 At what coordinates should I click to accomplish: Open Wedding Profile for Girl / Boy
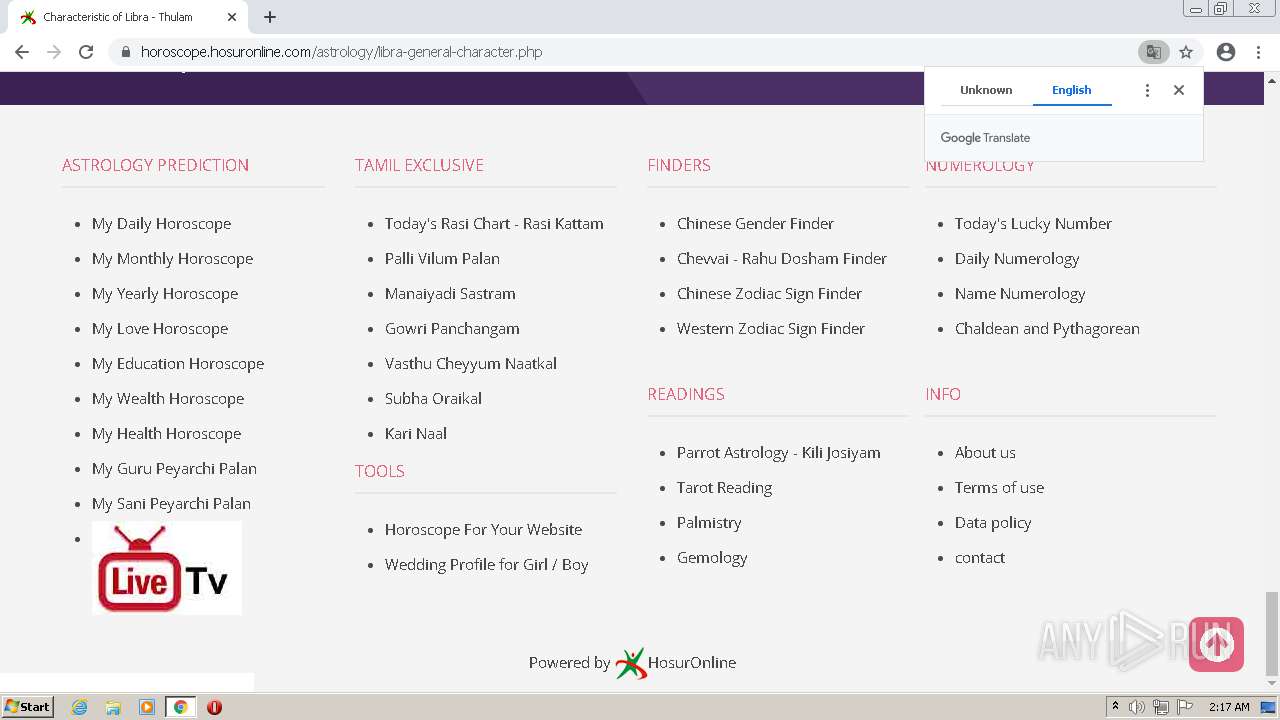coord(486,565)
